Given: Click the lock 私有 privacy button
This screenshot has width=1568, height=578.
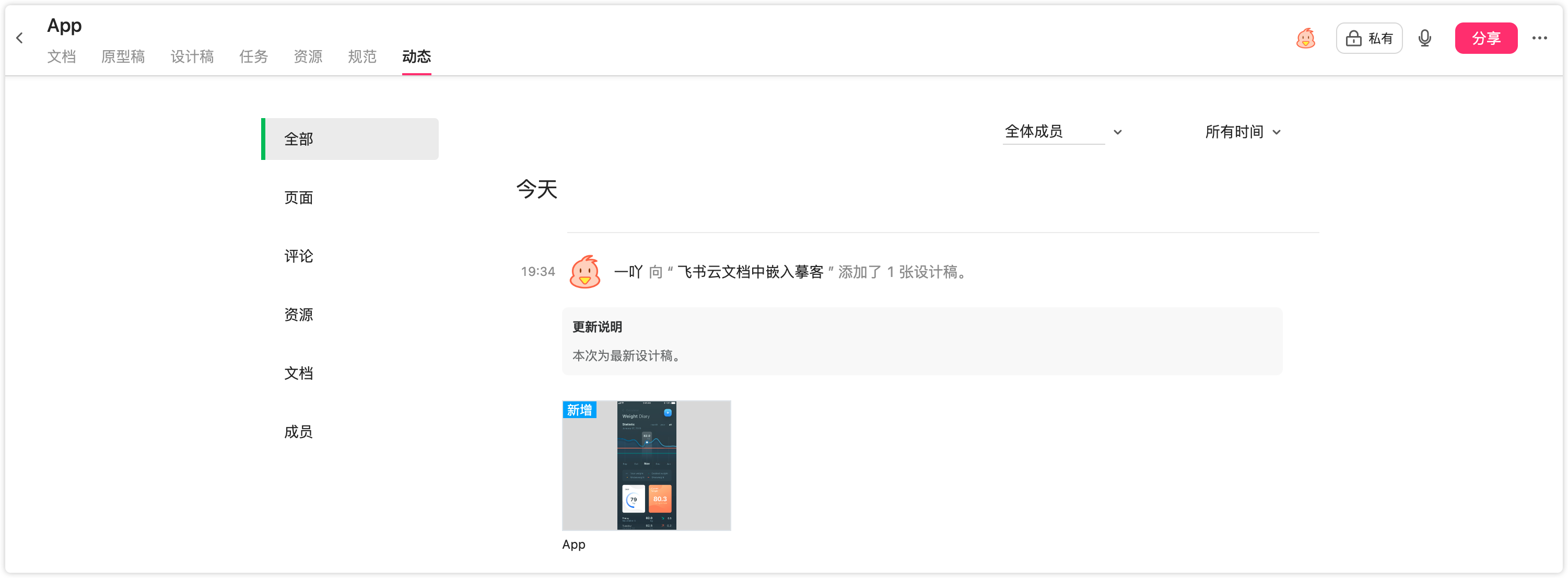Looking at the screenshot, I should [x=1369, y=38].
